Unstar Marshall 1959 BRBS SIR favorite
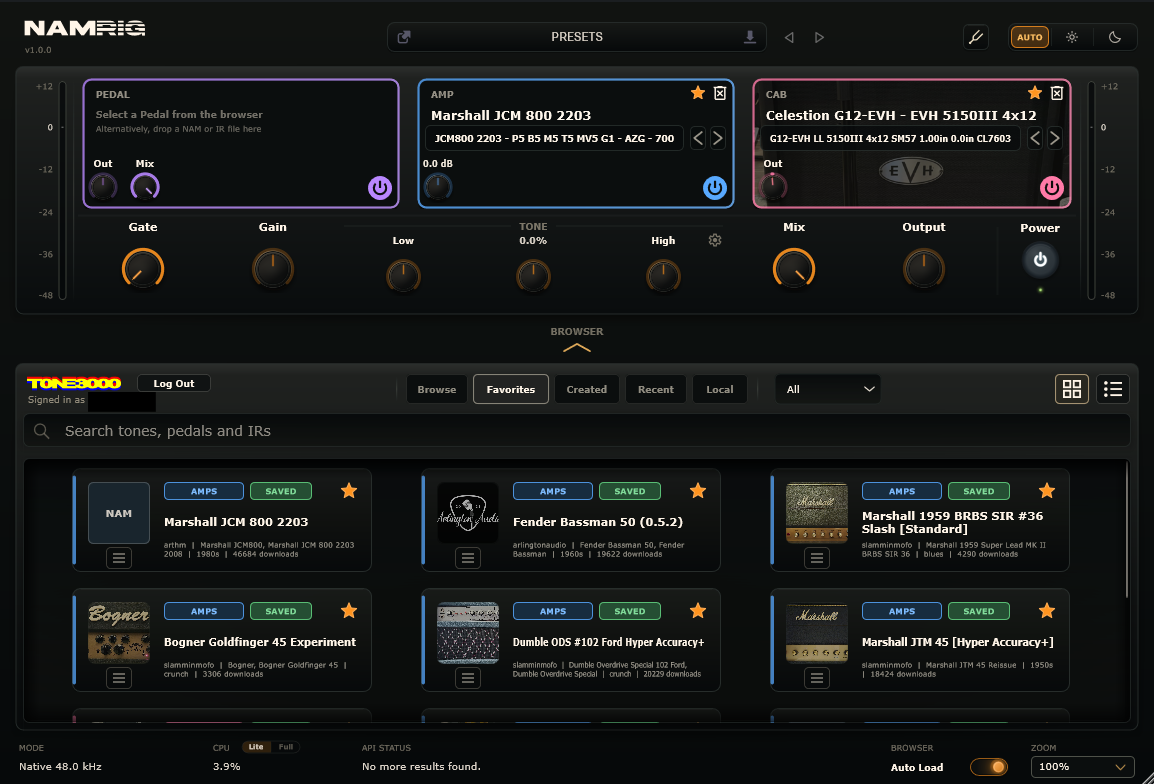Screen dimensions: 1154x784 click(1047, 490)
